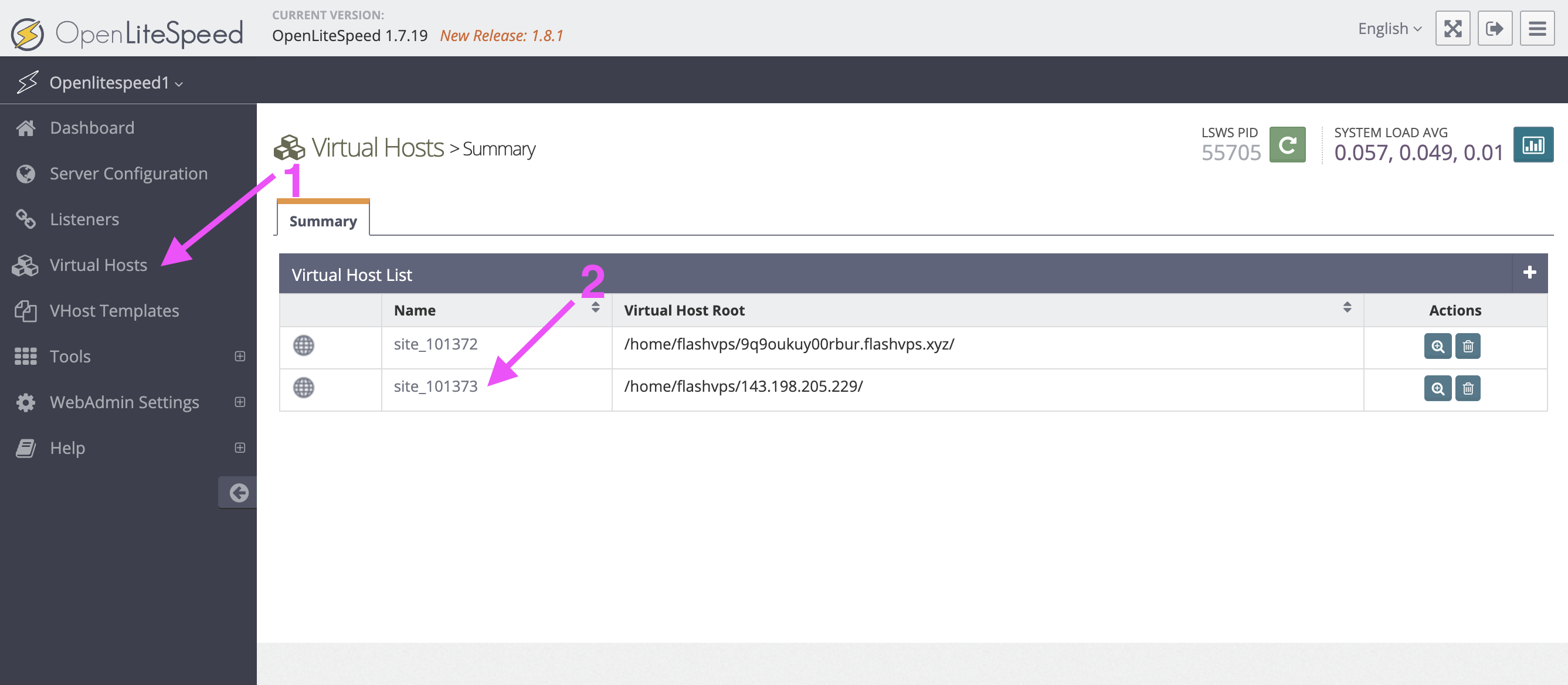The height and width of the screenshot is (685, 1568).
Task: Go to Listeners in the sidebar
Action: 84,219
